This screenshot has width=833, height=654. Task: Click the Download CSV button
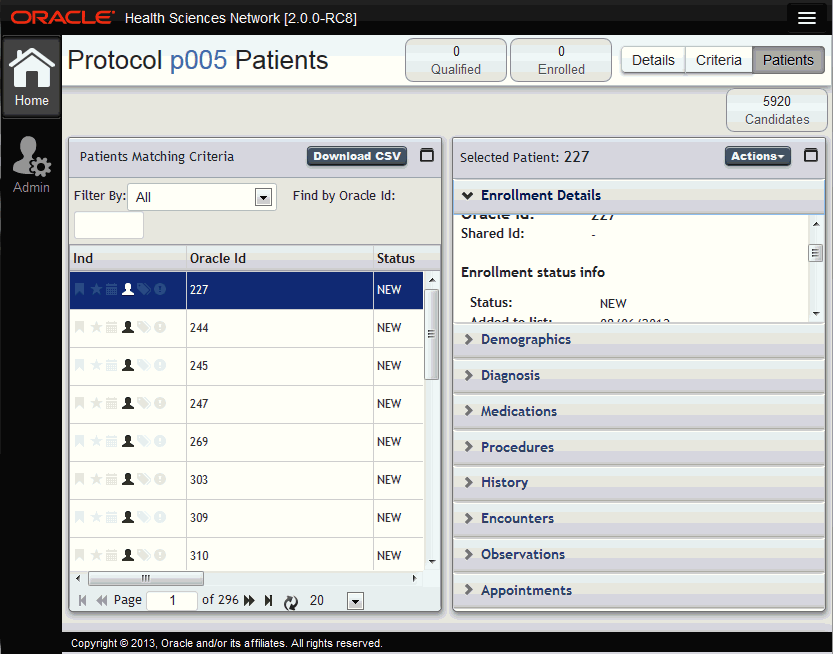click(x=357, y=156)
